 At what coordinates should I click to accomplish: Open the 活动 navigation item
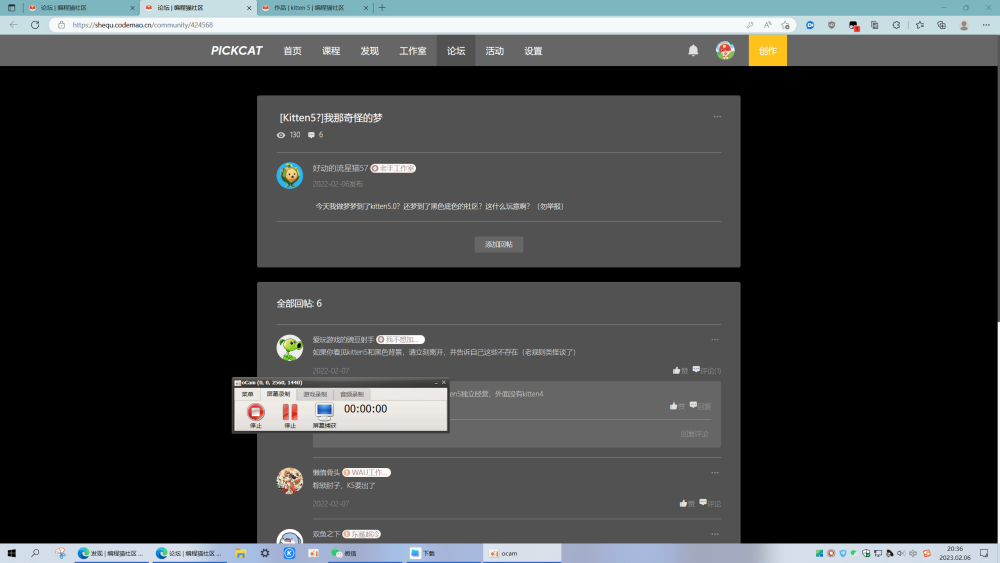pyautogui.click(x=494, y=51)
